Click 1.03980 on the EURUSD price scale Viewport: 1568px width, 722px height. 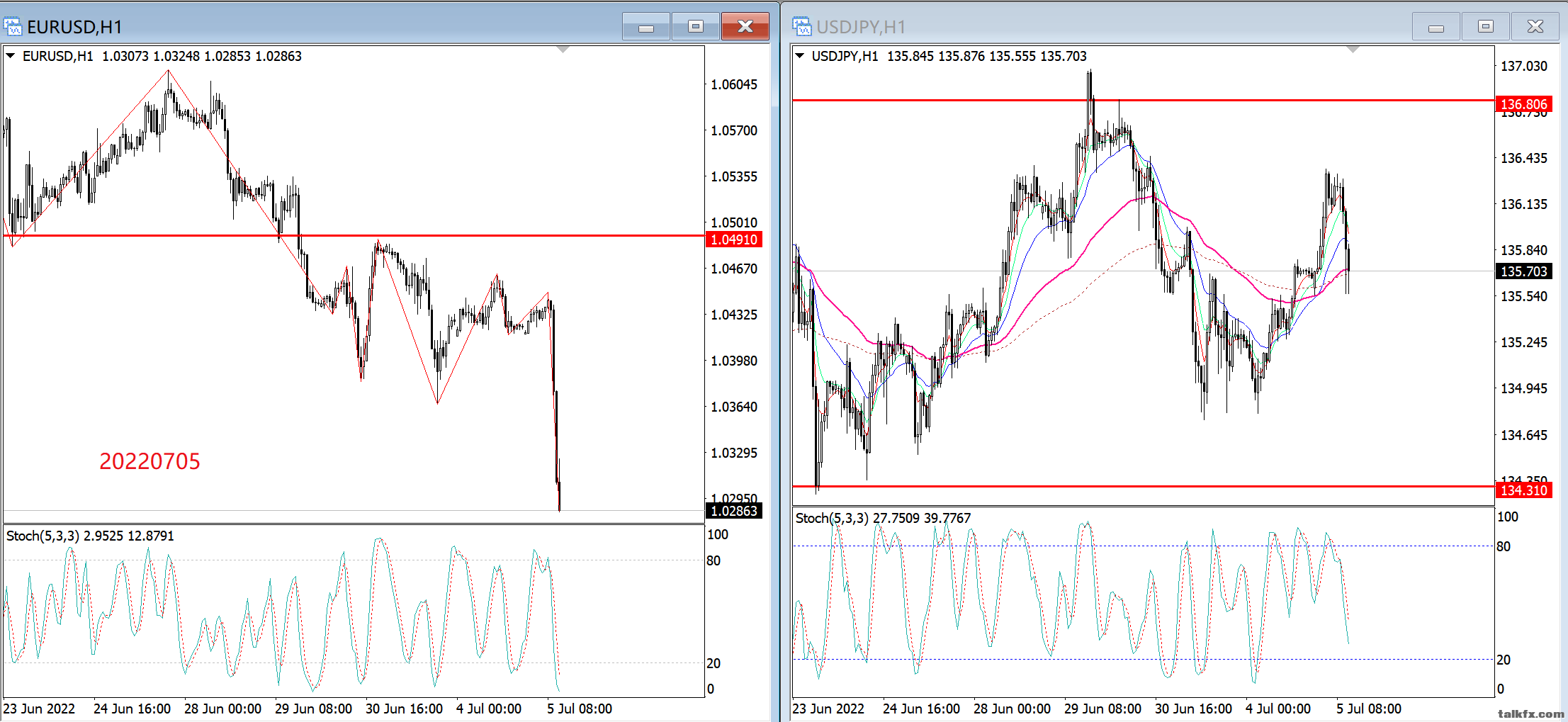(x=734, y=361)
